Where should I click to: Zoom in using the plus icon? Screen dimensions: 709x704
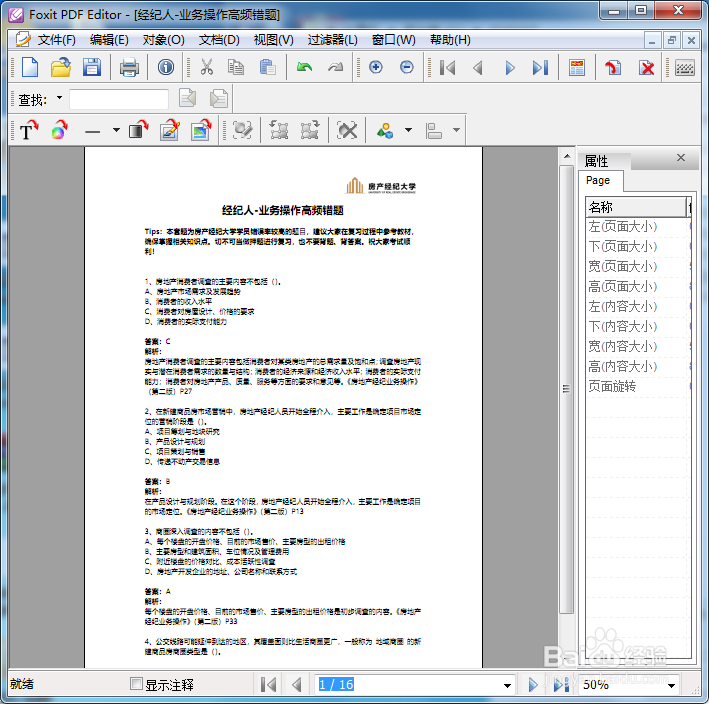pos(376,67)
